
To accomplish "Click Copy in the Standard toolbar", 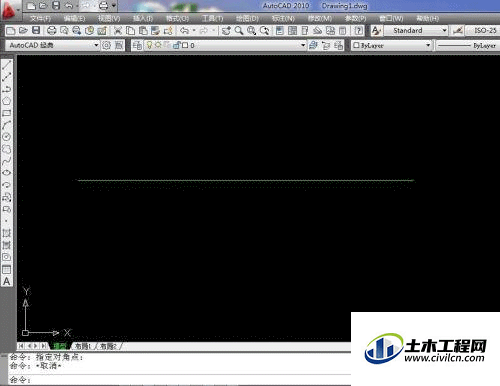I will pyautogui.click(x=130, y=31).
